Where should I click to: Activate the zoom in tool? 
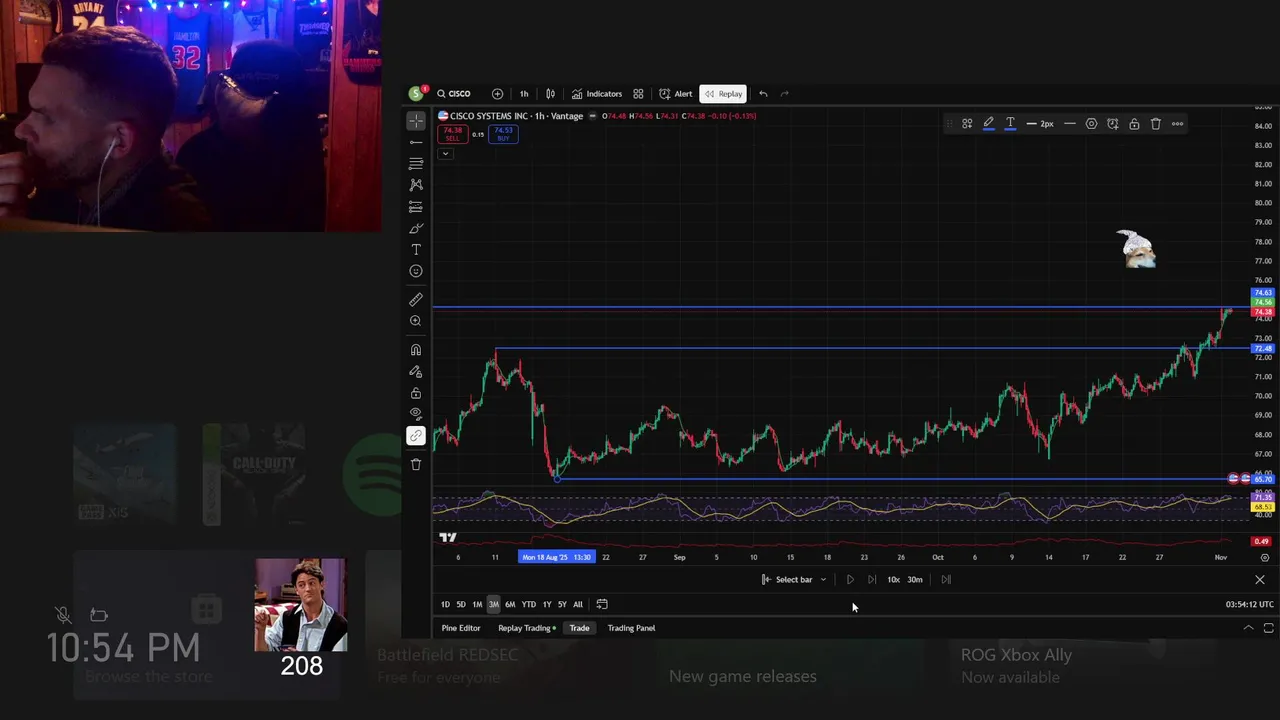416,321
